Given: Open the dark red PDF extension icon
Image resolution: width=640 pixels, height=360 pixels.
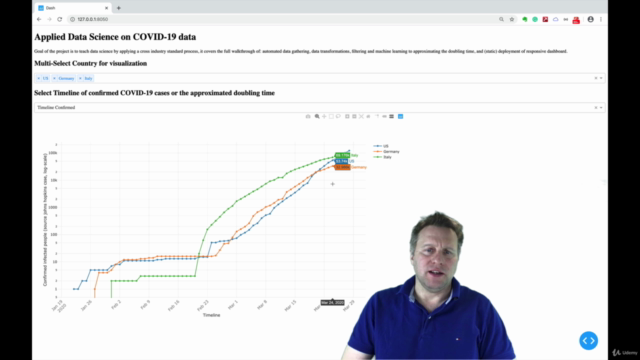Looking at the screenshot, I should [x=545, y=19].
